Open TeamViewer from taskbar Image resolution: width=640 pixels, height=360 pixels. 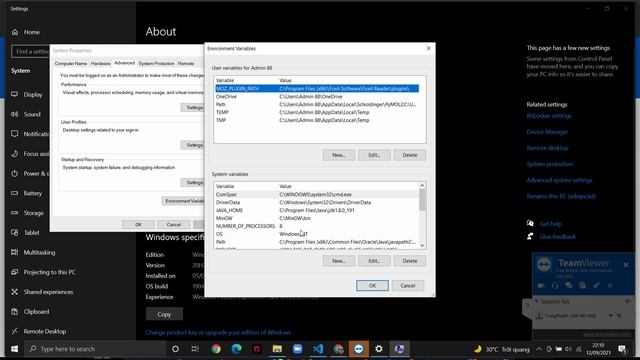359,349
